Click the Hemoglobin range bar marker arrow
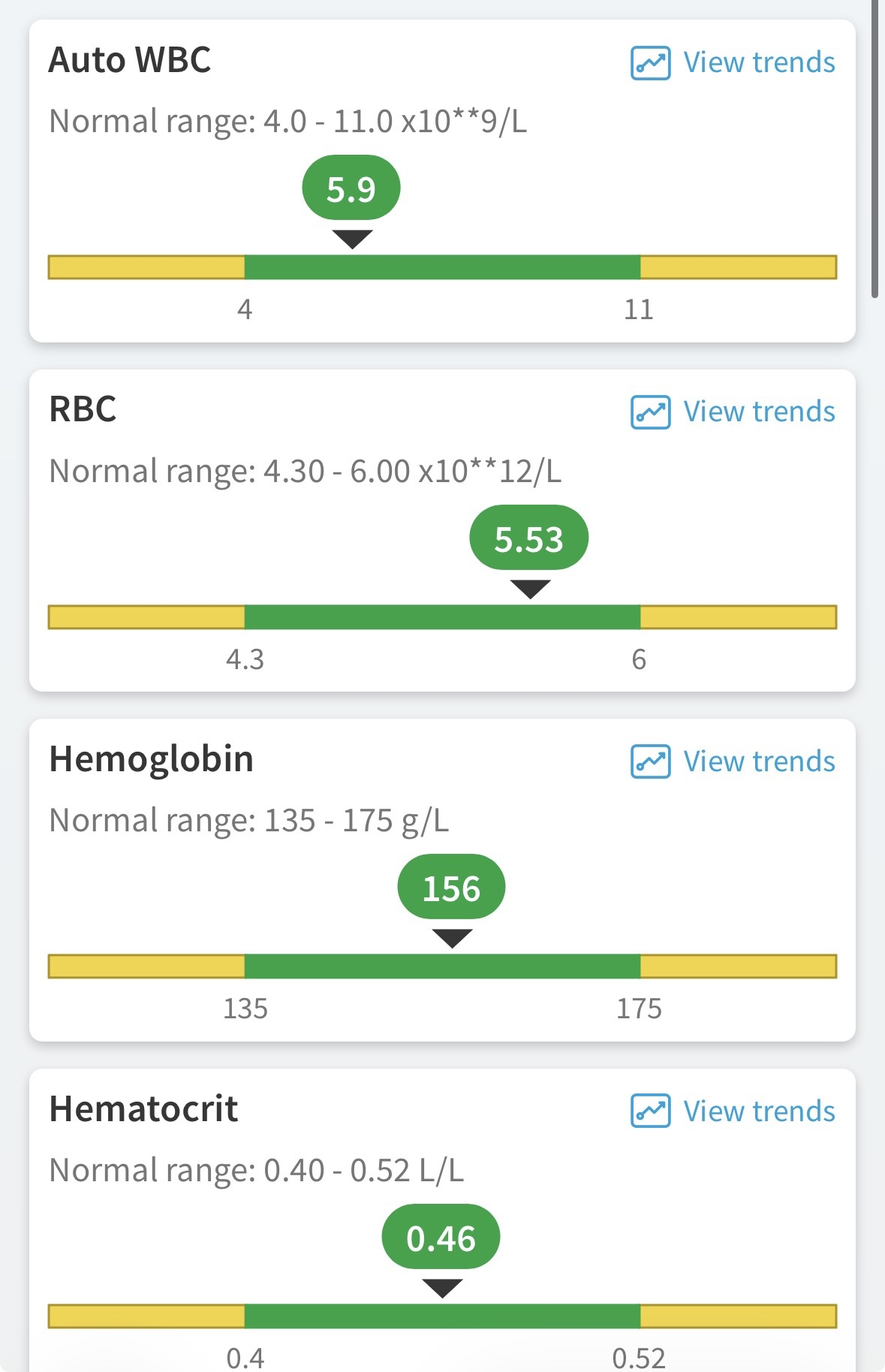 [x=452, y=939]
